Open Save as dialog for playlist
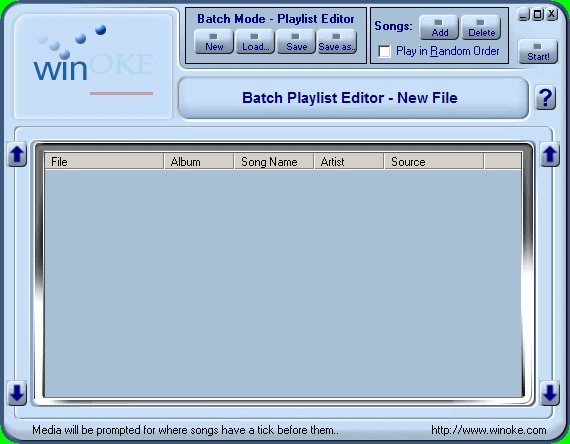The image size is (570, 444). pos(337,42)
